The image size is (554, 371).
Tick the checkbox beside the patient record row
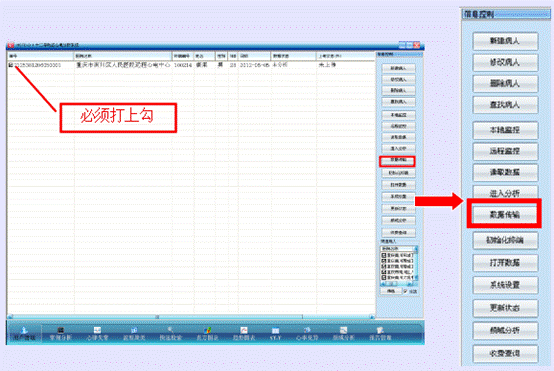pyautogui.click(x=11, y=65)
